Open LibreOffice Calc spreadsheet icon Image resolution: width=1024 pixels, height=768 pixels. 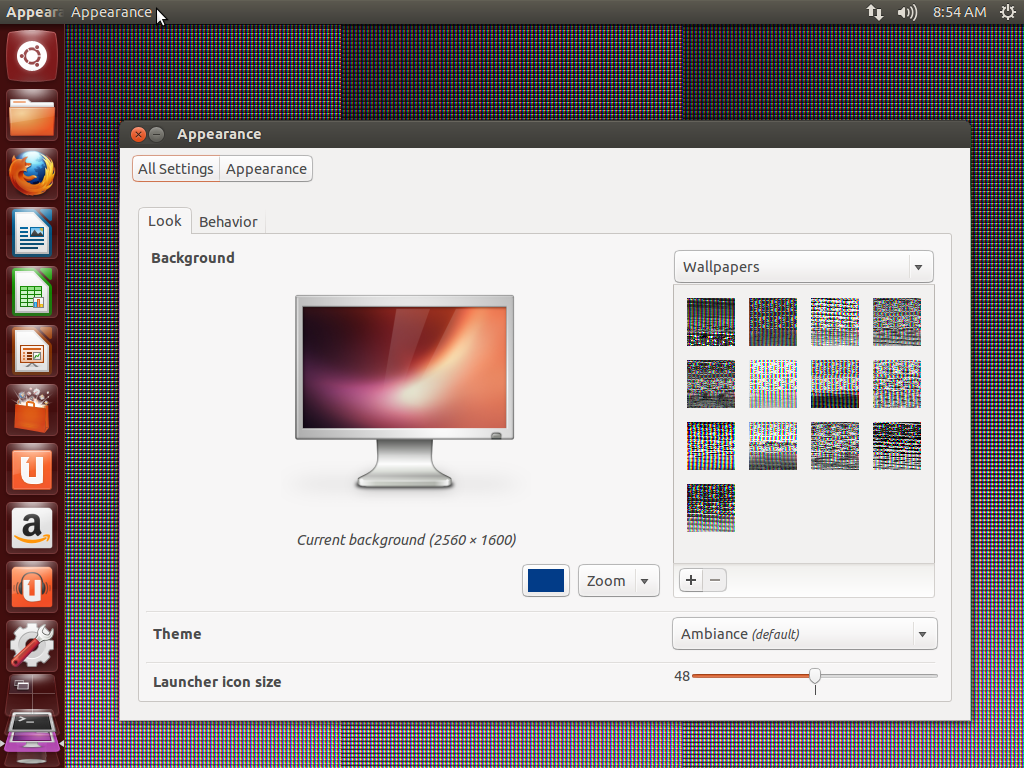point(32,292)
